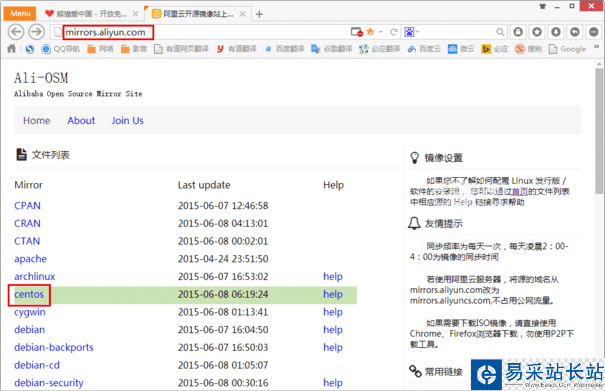The image size is (605, 391).
Task: Click the magnifier search icon in search box
Action: [500, 32]
